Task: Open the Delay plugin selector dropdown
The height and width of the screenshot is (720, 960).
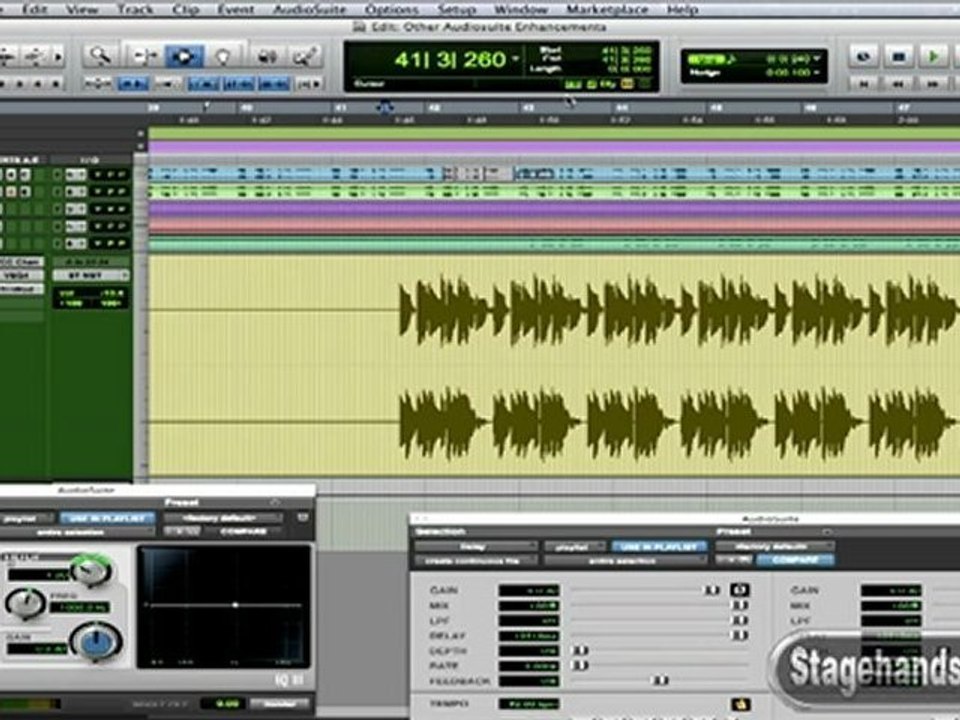Action: coord(476,546)
